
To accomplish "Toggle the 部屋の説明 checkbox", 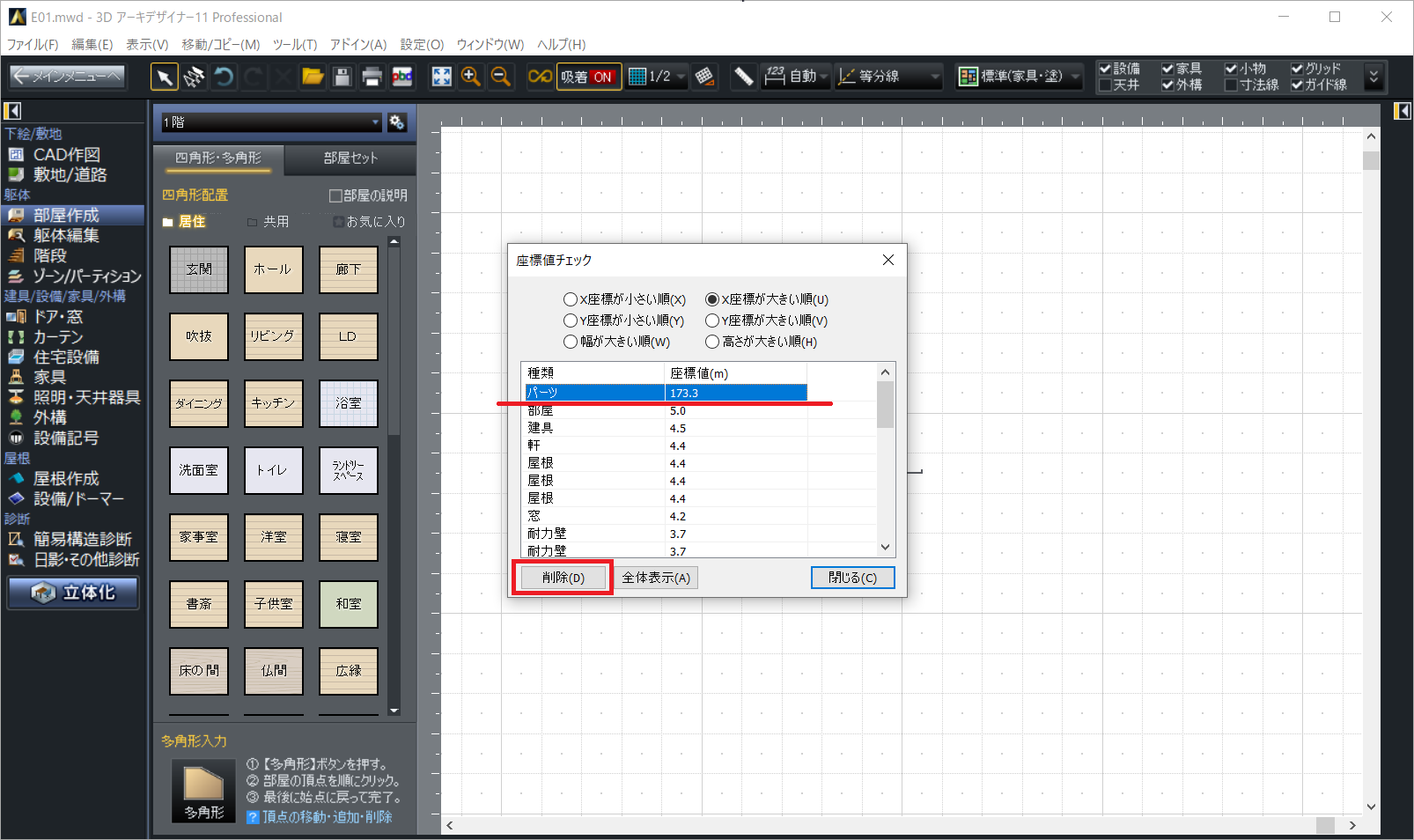I will click(335, 195).
